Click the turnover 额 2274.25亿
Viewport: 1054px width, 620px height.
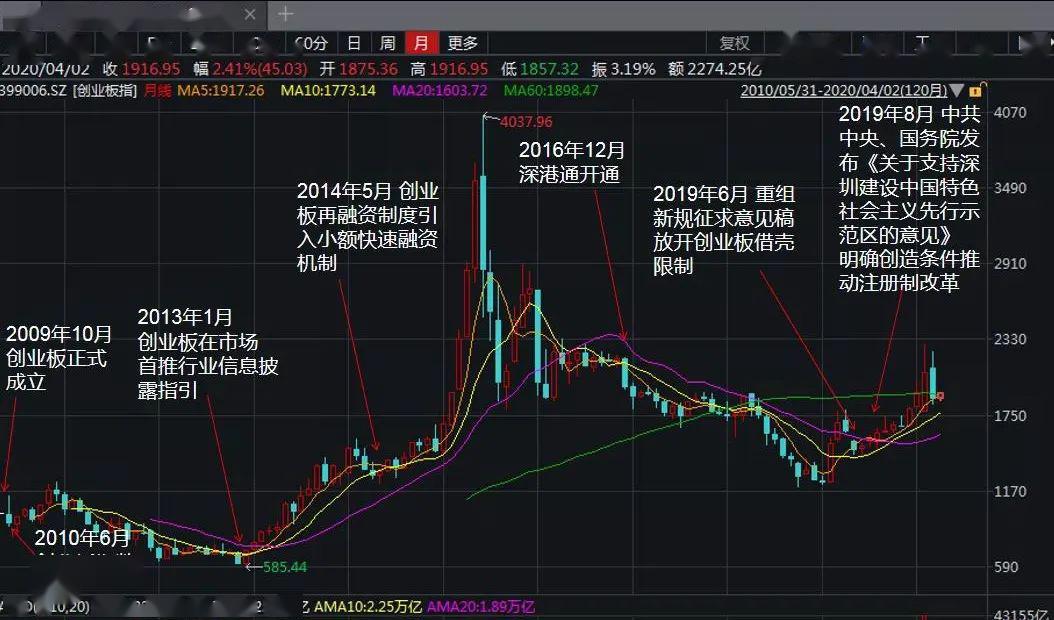pyautogui.click(x=715, y=69)
